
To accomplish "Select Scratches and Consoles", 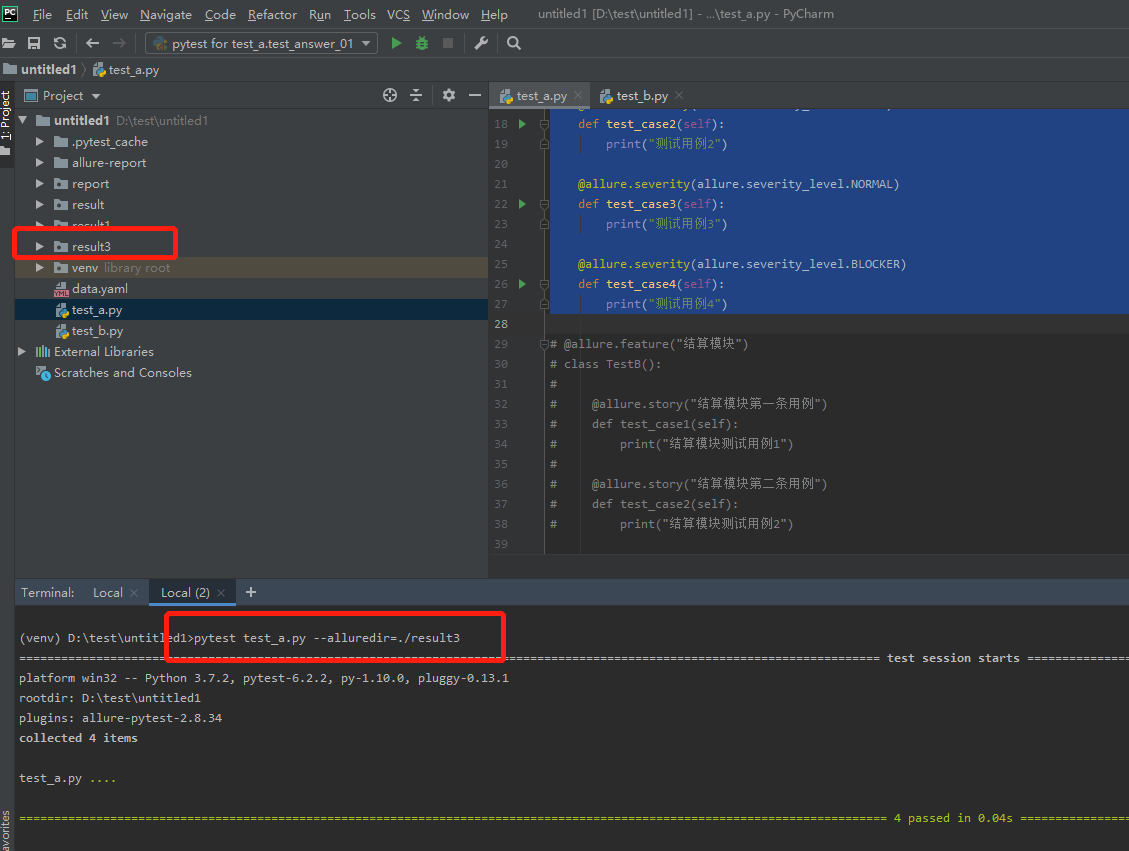I will [122, 372].
